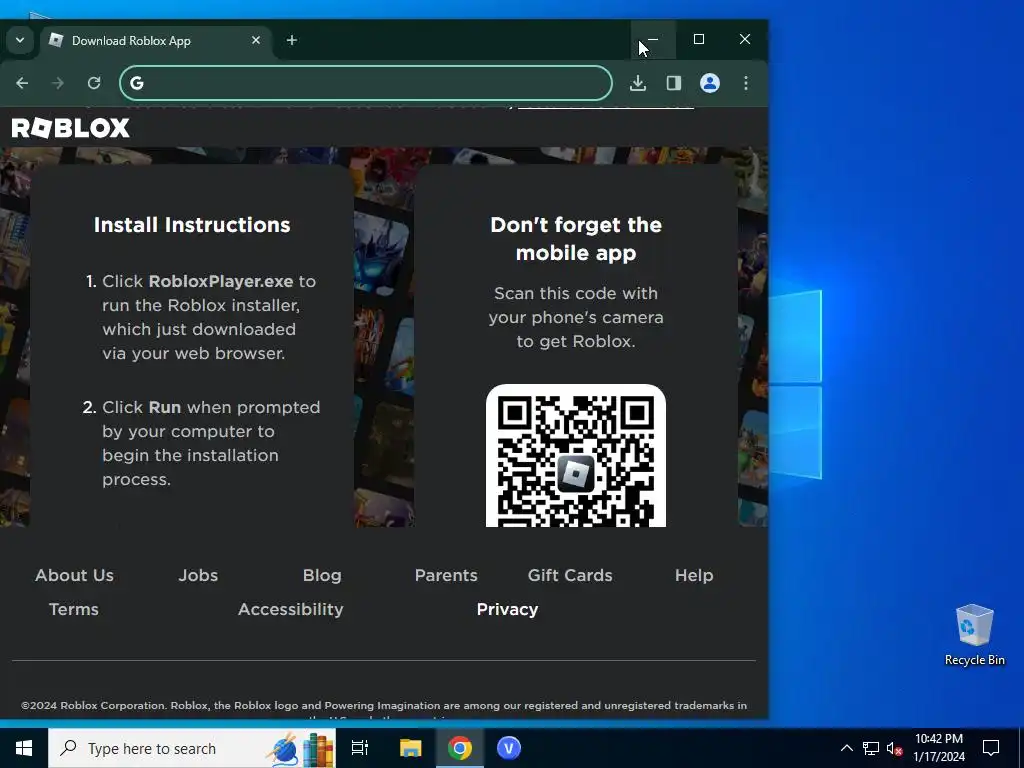Show hidden system tray icons
Screen dimensions: 1024x768
846,748
